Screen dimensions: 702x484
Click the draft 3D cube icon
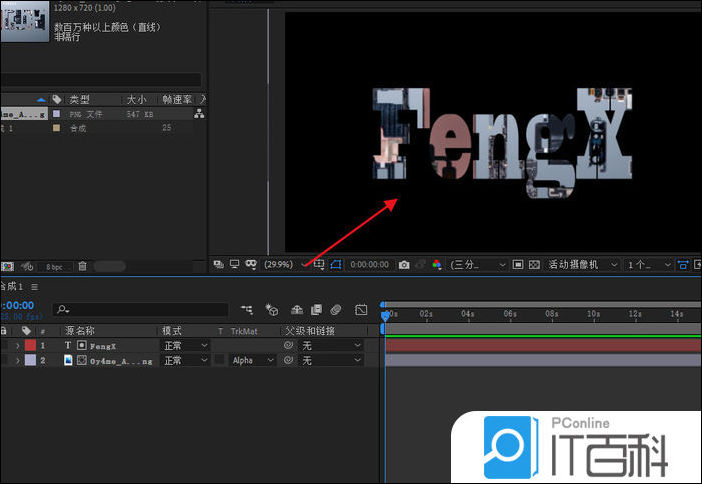pos(271,310)
